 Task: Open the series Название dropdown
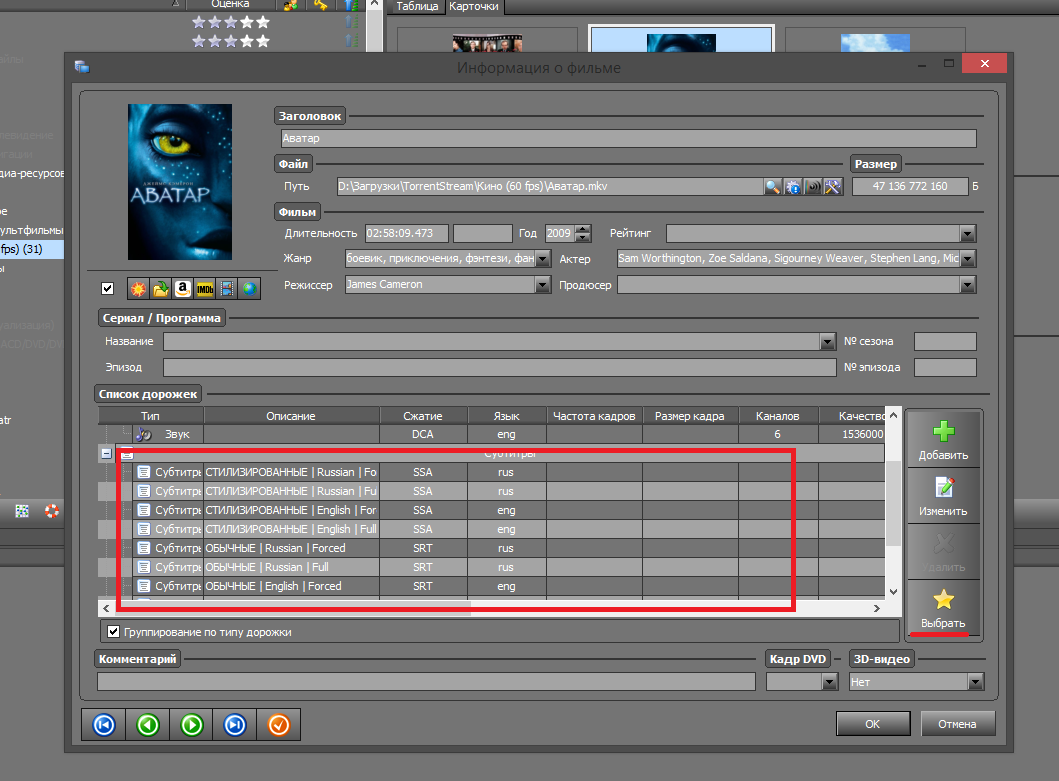point(827,342)
